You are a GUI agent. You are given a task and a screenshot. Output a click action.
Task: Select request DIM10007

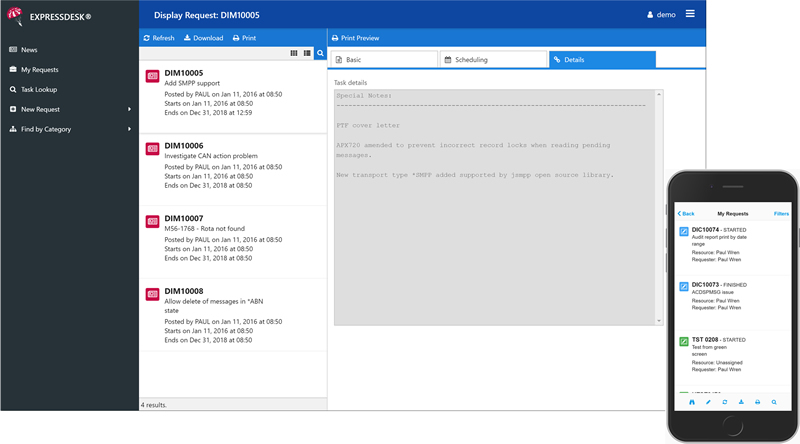[233, 242]
